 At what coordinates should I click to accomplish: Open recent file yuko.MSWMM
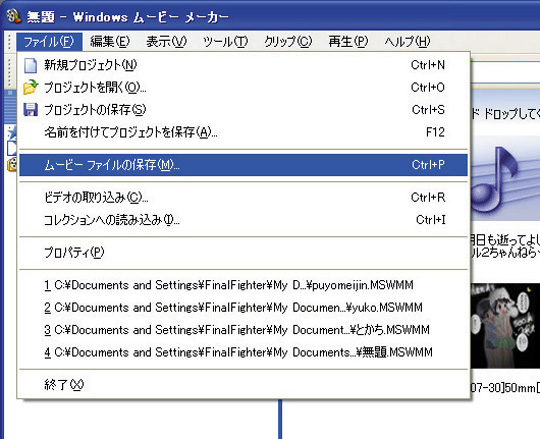point(243,307)
